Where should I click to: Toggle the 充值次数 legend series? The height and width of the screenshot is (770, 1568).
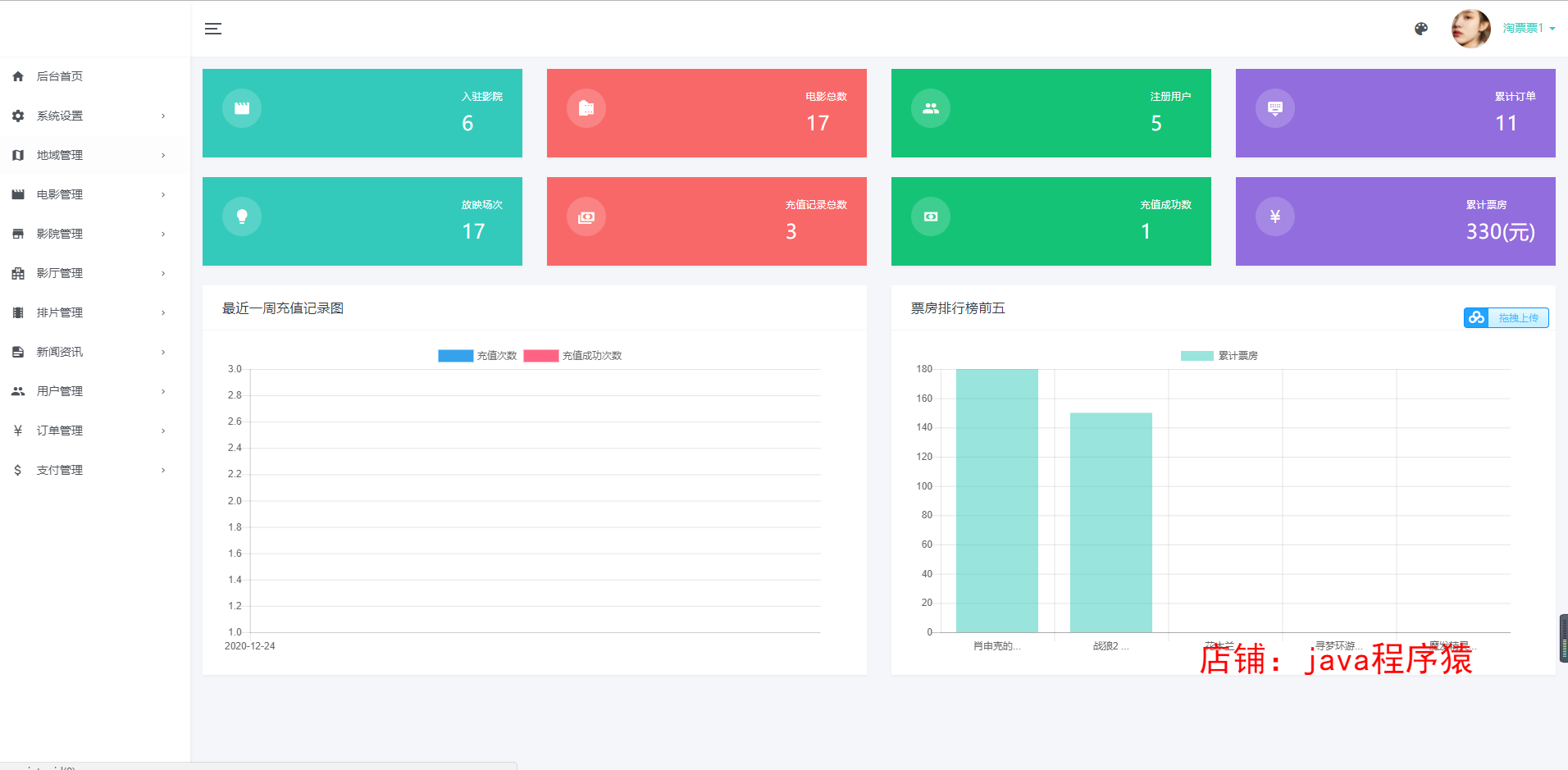pos(477,356)
